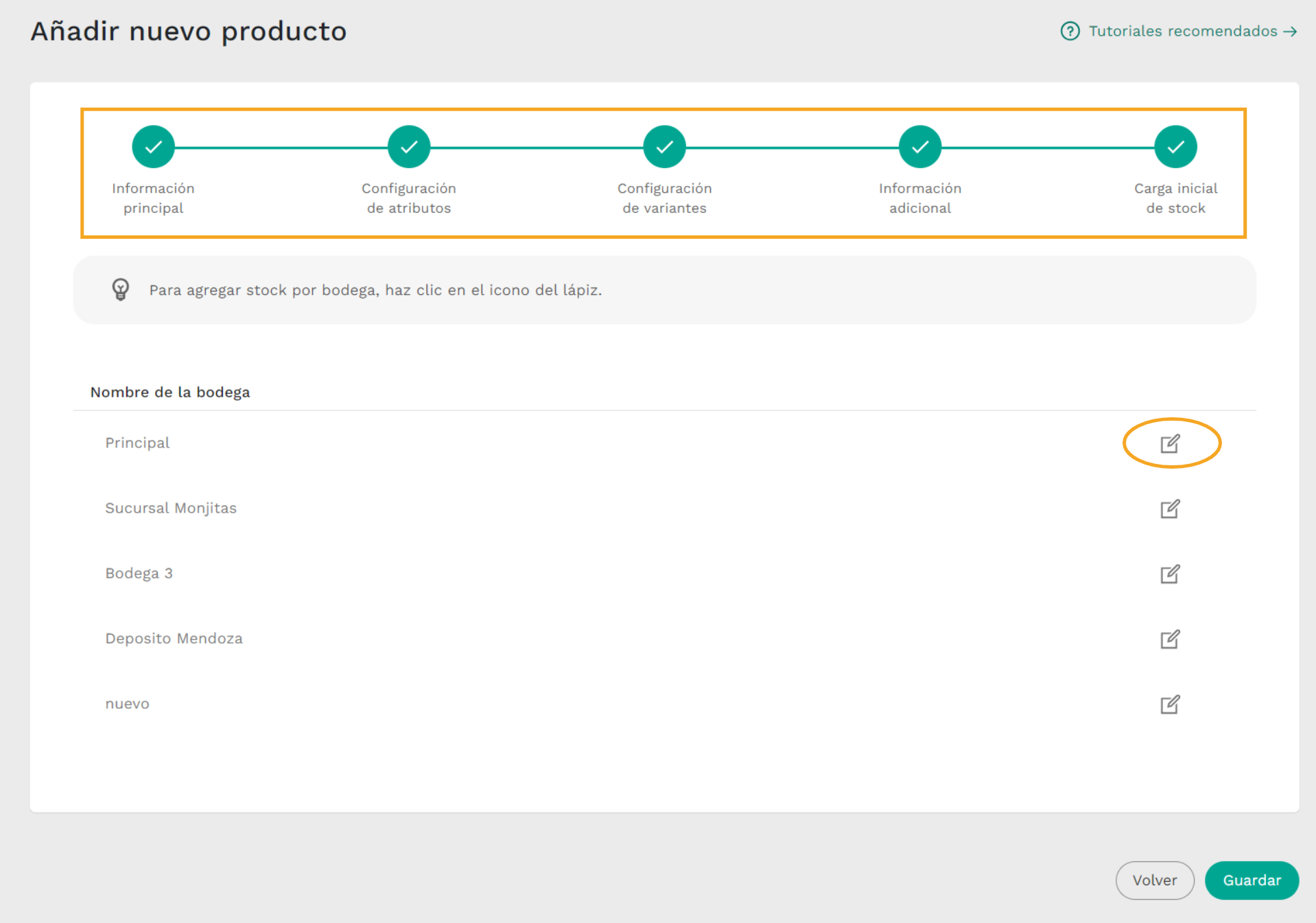Click the nuevo bodega name
This screenshot has height=923, width=1316.
tap(127, 704)
